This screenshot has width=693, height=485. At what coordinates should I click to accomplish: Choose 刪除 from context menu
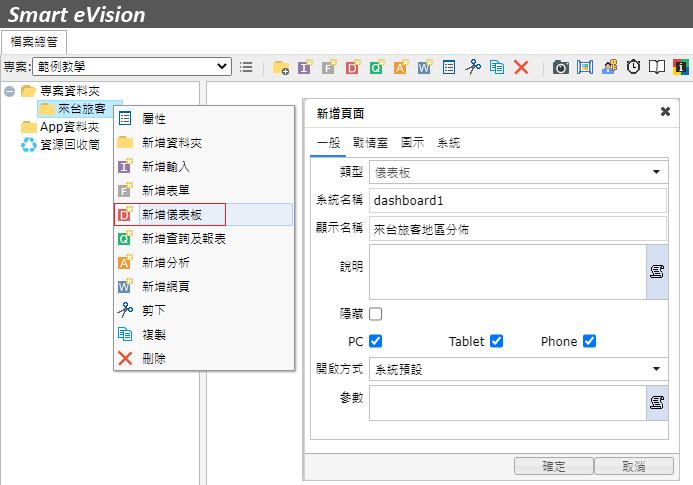tap(204, 359)
